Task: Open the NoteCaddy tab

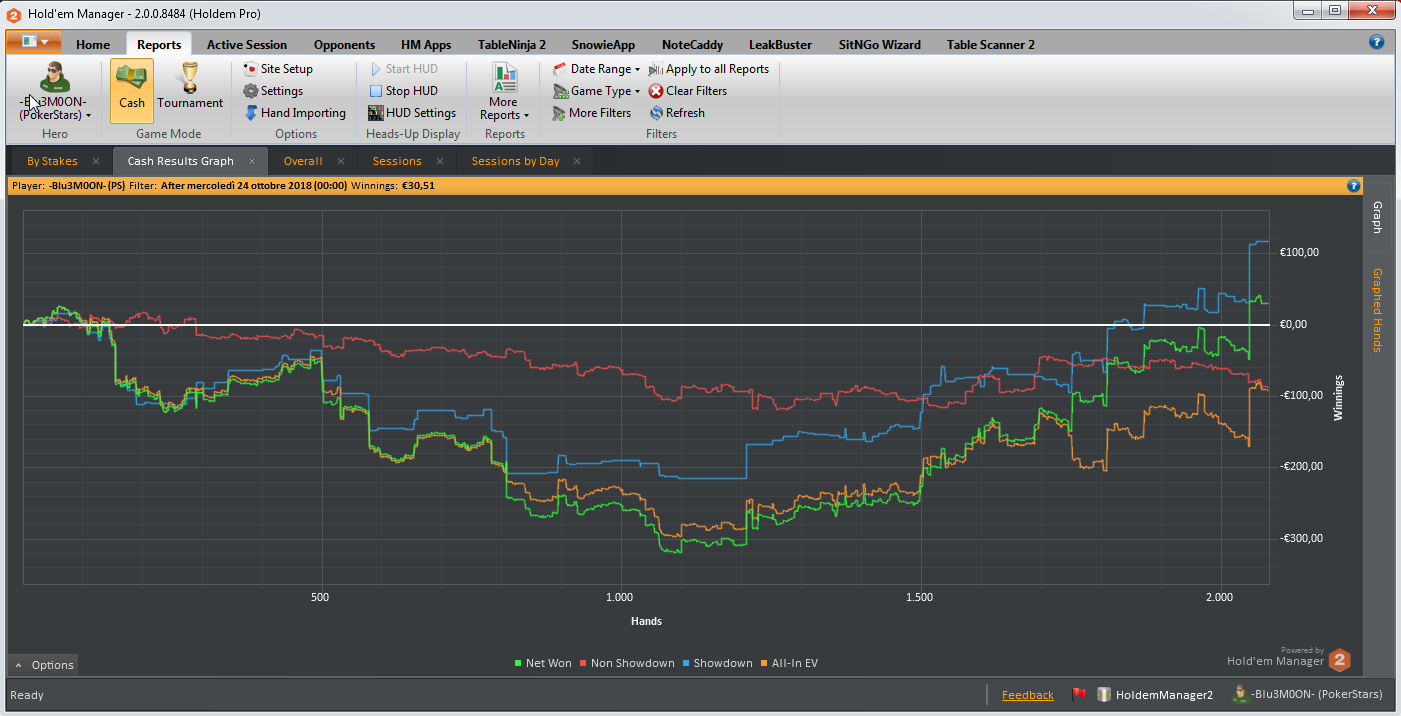Action: click(x=692, y=44)
